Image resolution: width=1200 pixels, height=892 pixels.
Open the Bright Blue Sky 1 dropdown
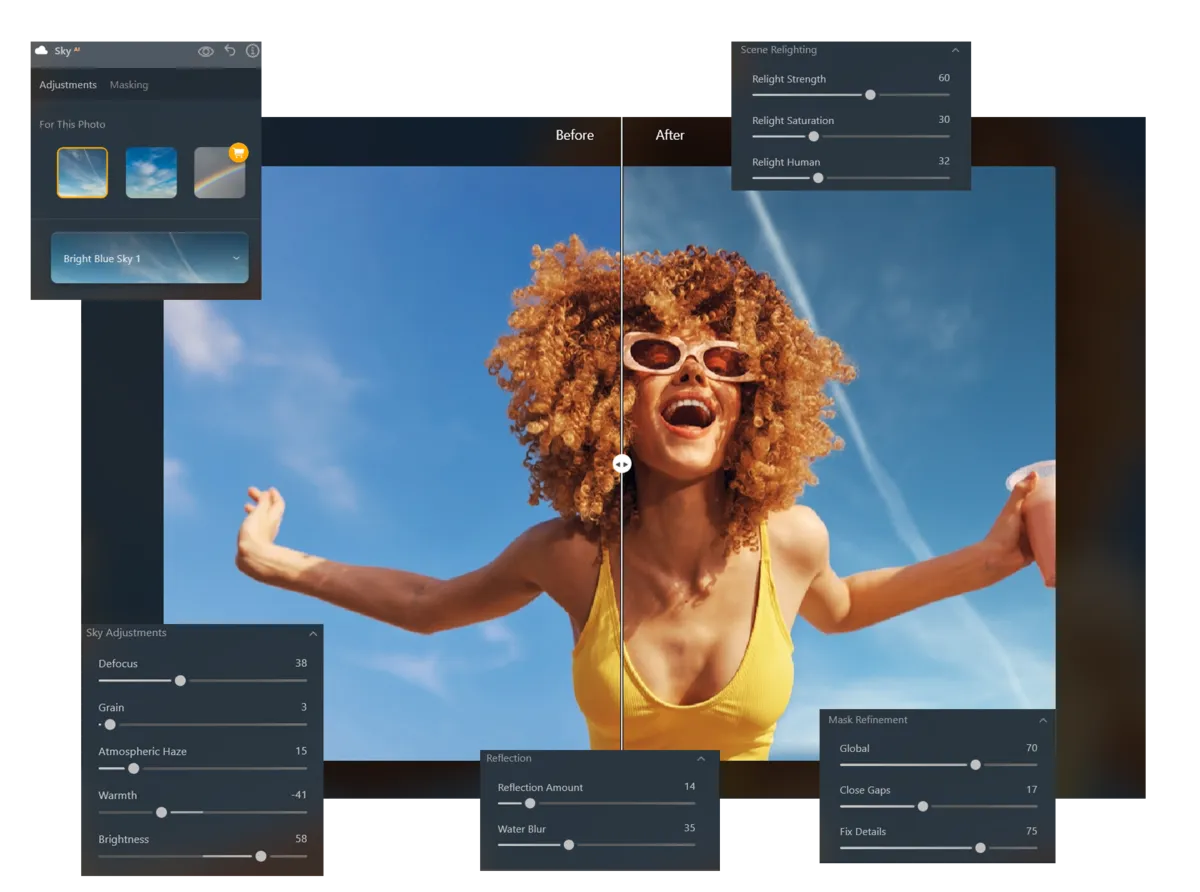pyautogui.click(x=148, y=257)
